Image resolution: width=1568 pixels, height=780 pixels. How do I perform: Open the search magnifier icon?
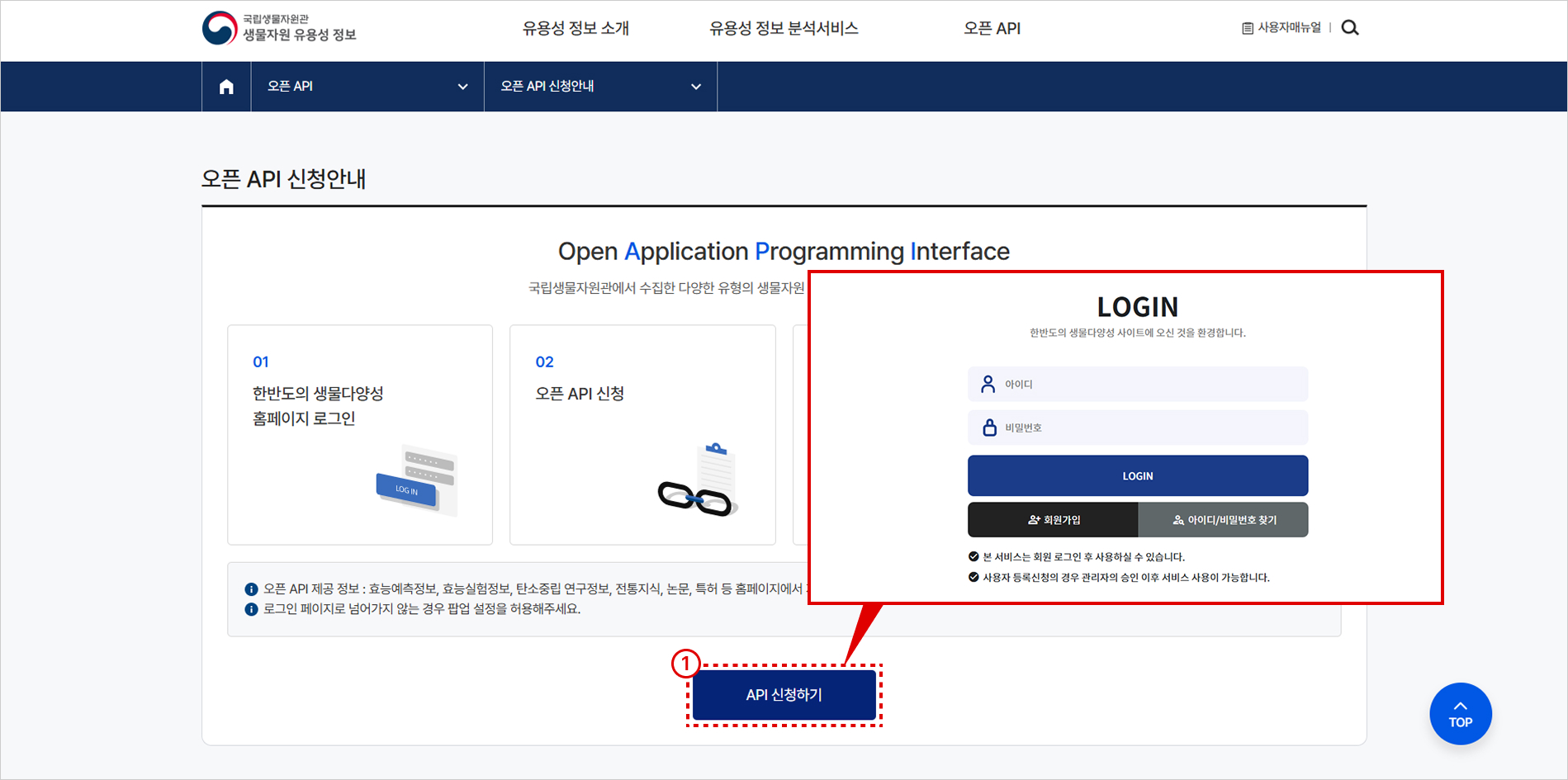1351,27
